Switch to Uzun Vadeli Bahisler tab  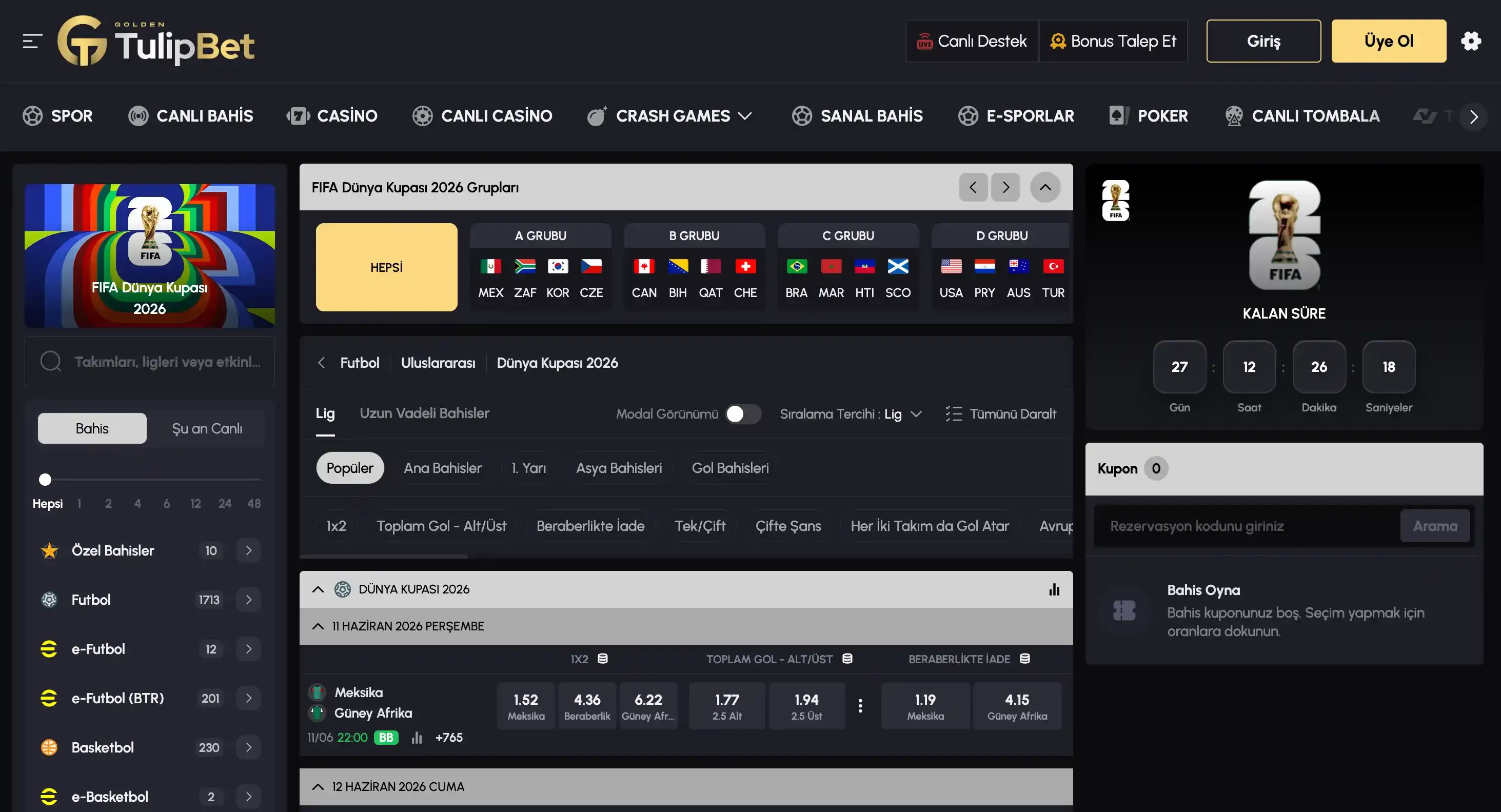click(424, 413)
